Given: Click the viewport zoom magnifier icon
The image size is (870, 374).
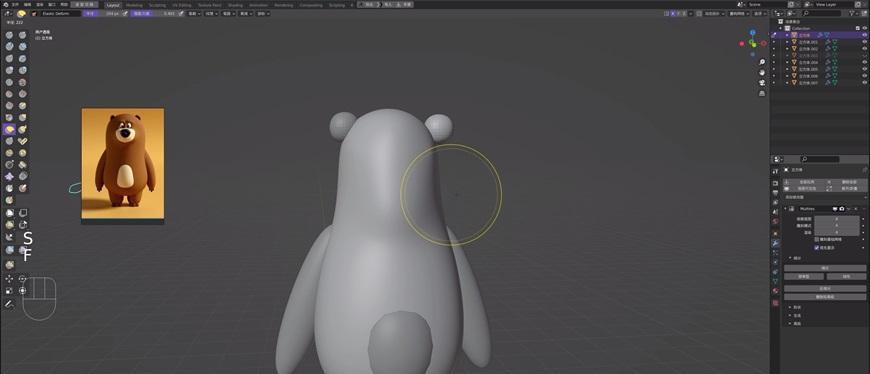Looking at the screenshot, I should (762, 62).
